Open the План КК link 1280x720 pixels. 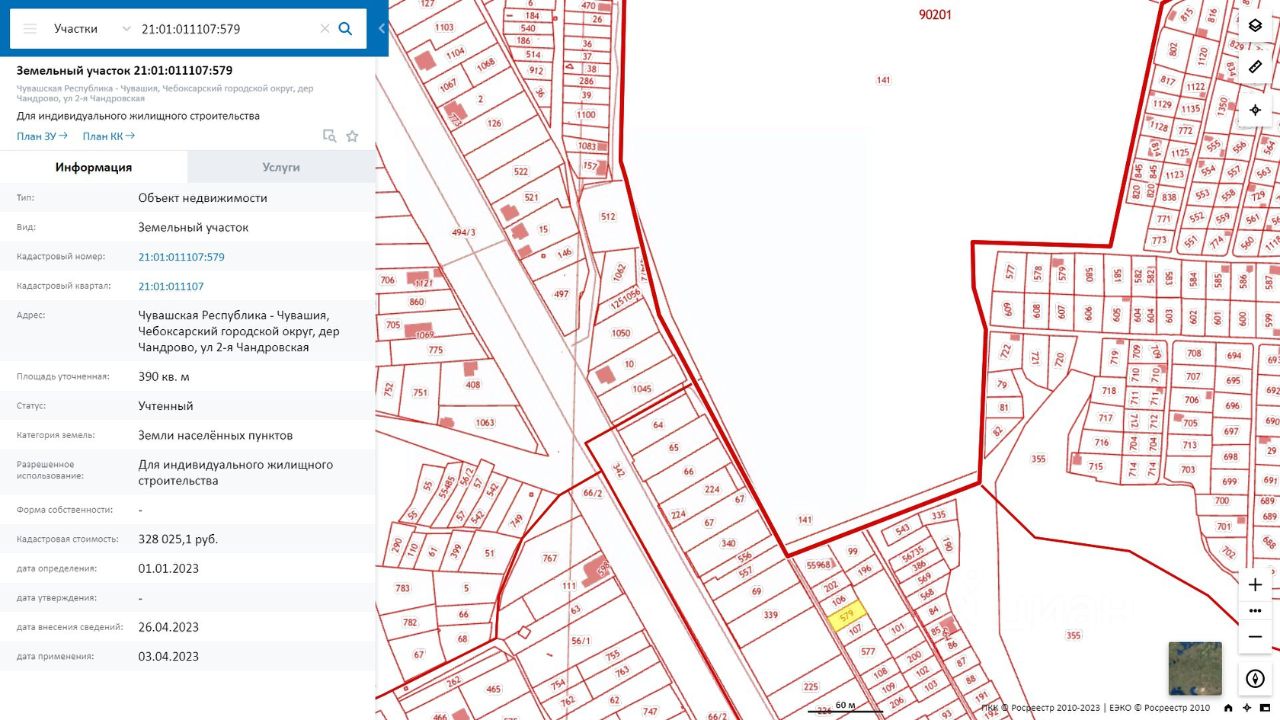pos(108,136)
